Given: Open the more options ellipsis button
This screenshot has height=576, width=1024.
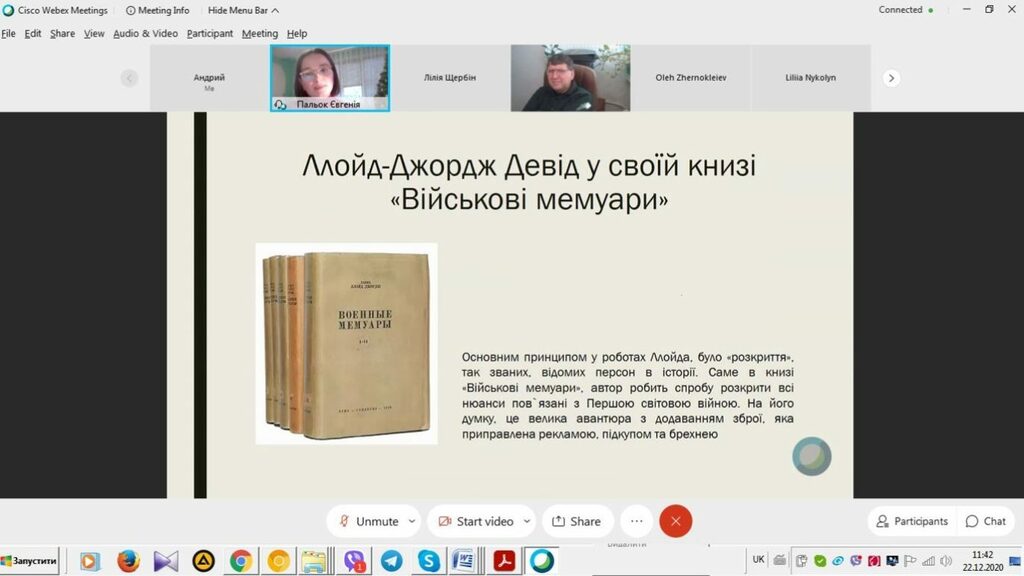Looking at the screenshot, I should (636, 521).
